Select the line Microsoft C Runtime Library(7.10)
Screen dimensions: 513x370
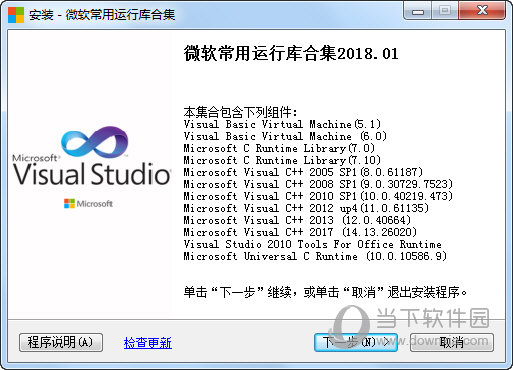point(282,160)
